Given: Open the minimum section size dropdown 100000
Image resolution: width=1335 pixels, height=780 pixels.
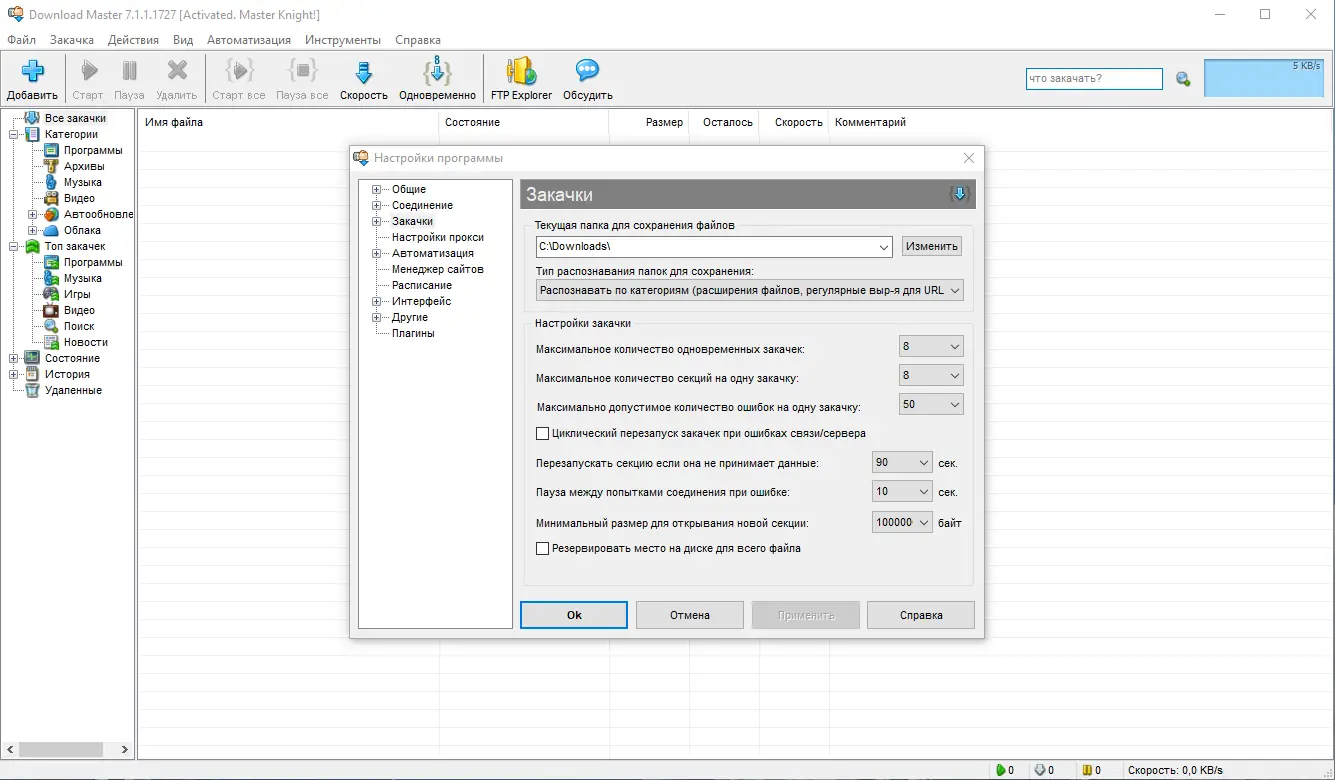Looking at the screenshot, I should (902, 522).
